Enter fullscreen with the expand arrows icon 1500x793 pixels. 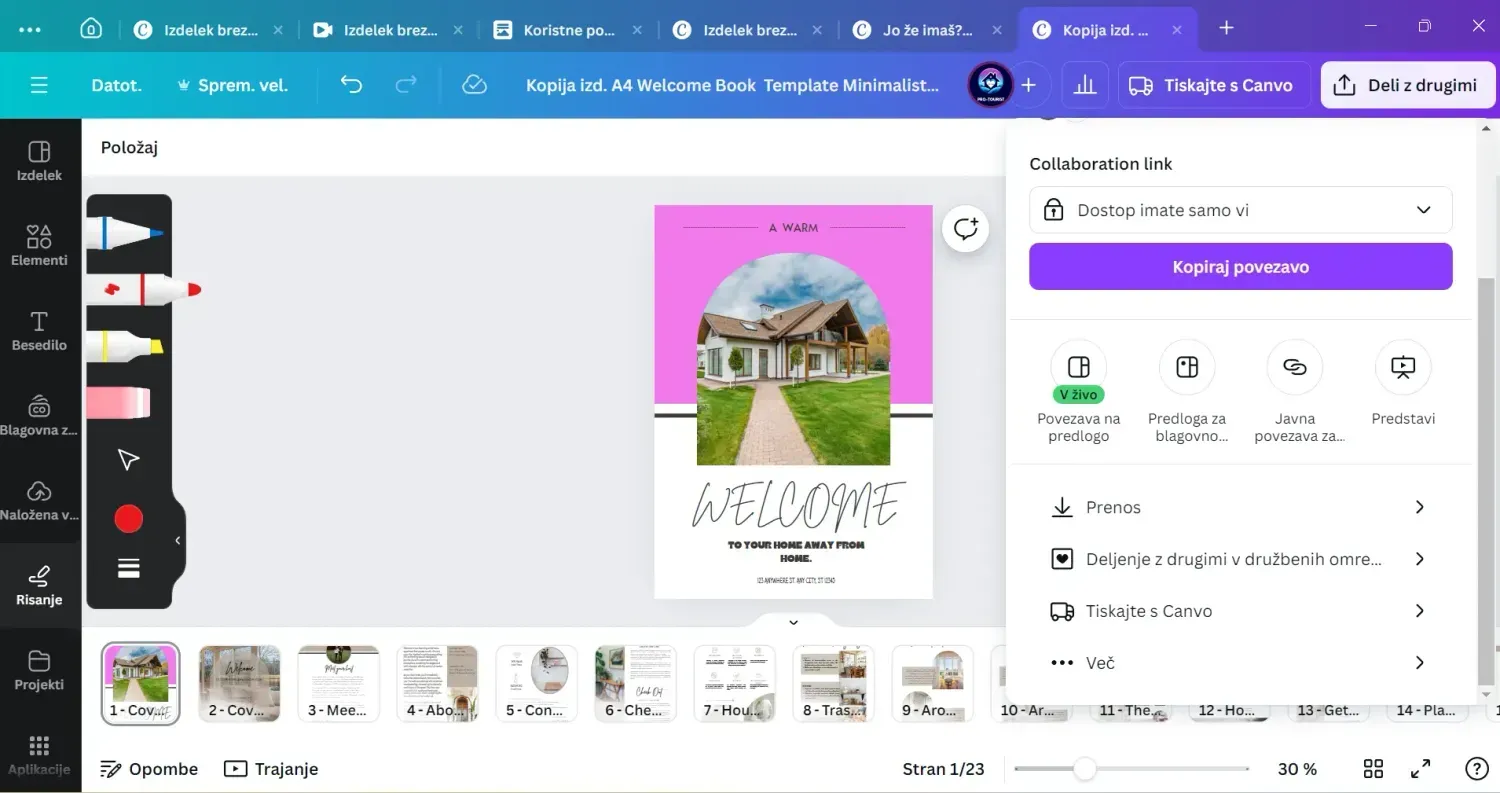click(x=1420, y=768)
